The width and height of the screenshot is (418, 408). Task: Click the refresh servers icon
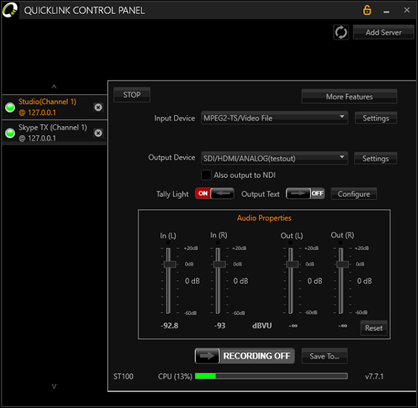coord(341,32)
